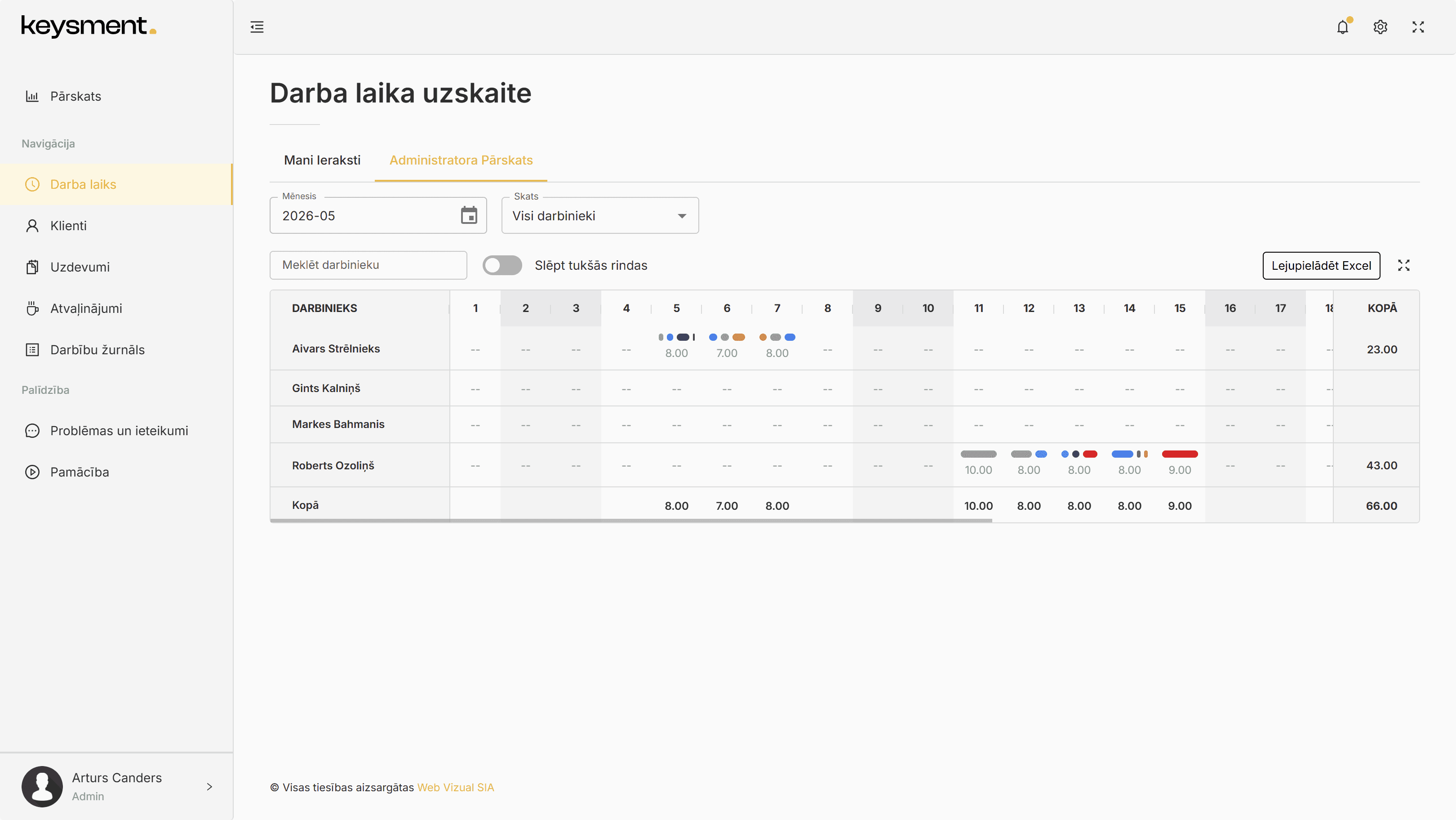The width and height of the screenshot is (1456, 820).
Task: Open the notifications bell
Action: (1343, 27)
